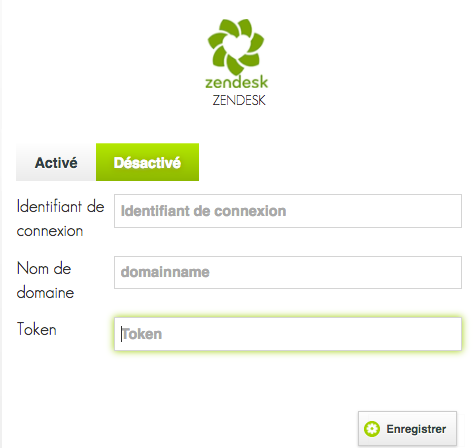476x448 pixels.
Task: Click the Activé label text
Action: pyautogui.click(x=56, y=163)
